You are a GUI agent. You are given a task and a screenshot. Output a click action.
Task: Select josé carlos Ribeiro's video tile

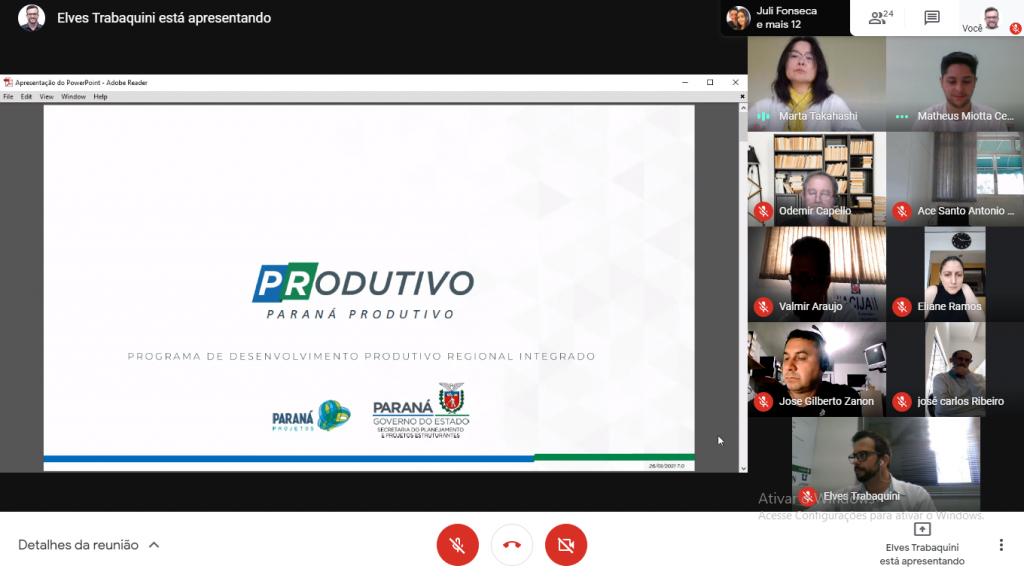pos(955,370)
